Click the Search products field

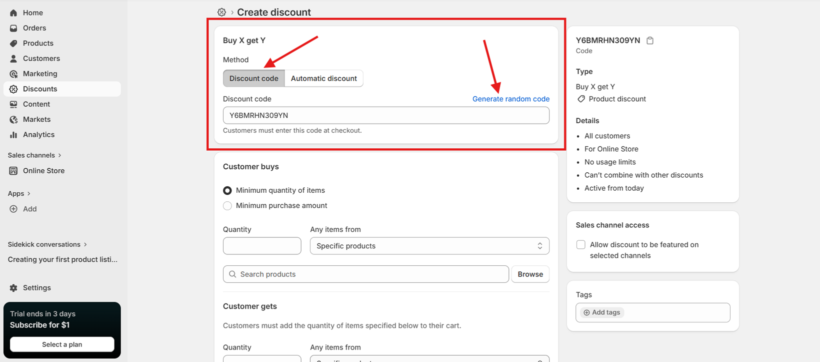click(366, 274)
